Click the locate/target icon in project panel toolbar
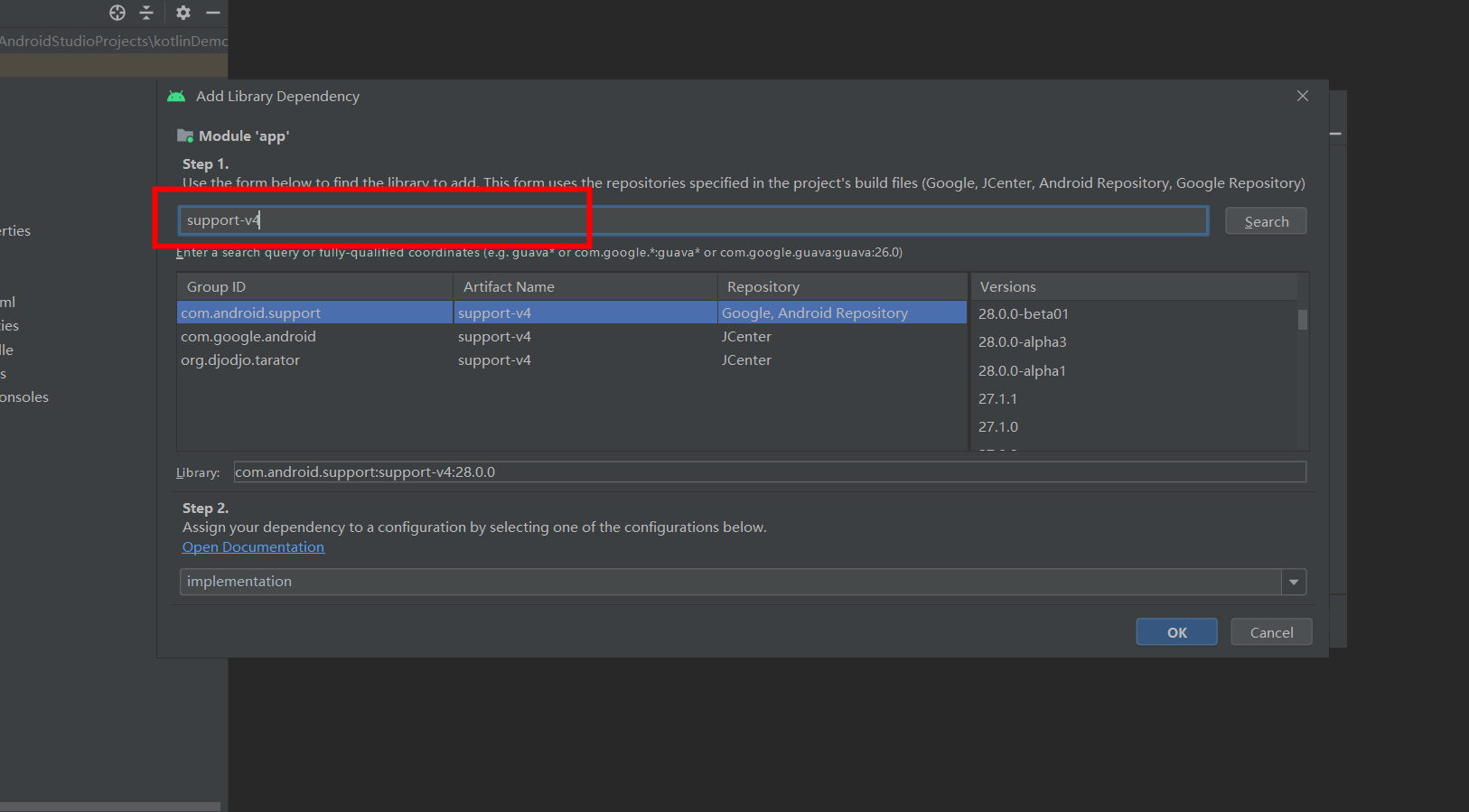The height and width of the screenshot is (812, 1469). (117, 13)
